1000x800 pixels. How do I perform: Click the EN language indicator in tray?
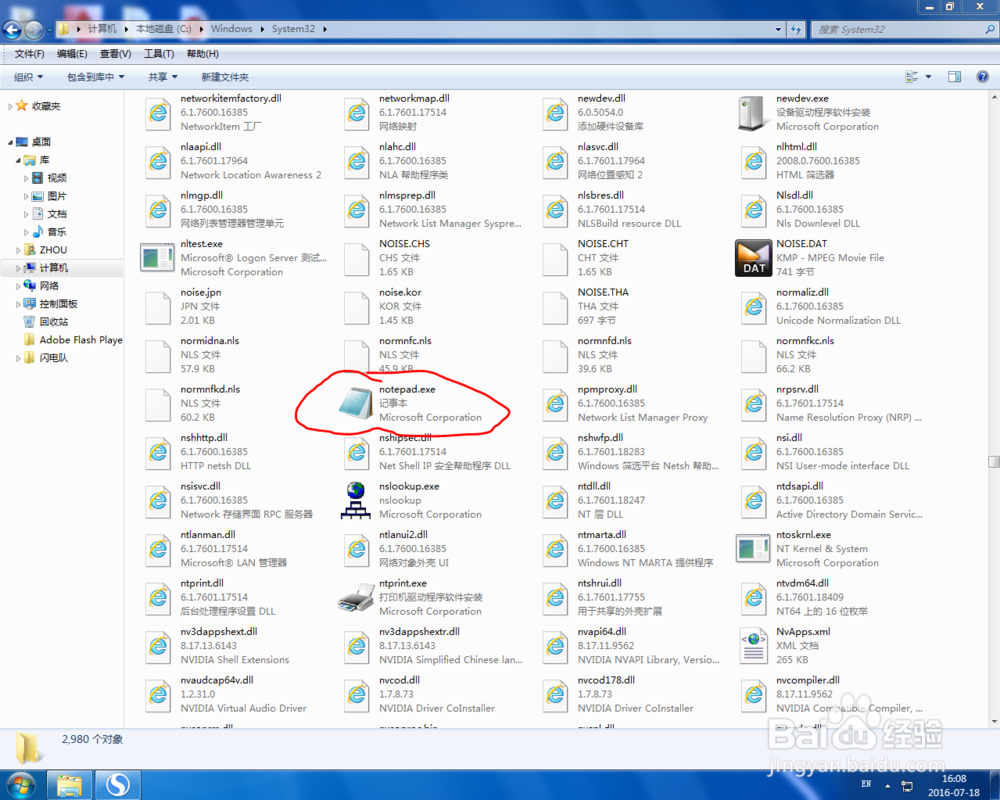pyautogui.click(x=866, y=784)
